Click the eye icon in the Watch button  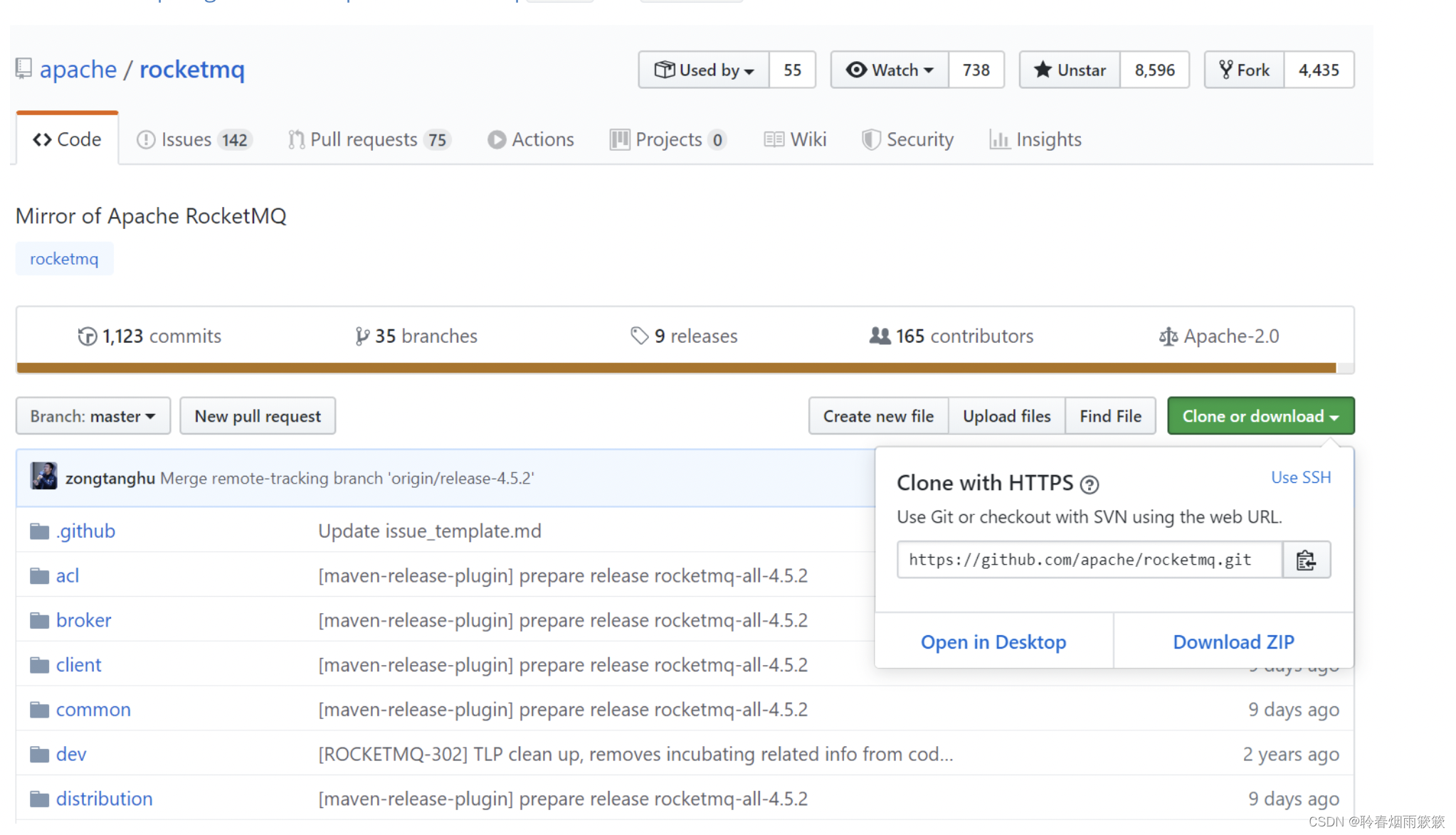856,70
